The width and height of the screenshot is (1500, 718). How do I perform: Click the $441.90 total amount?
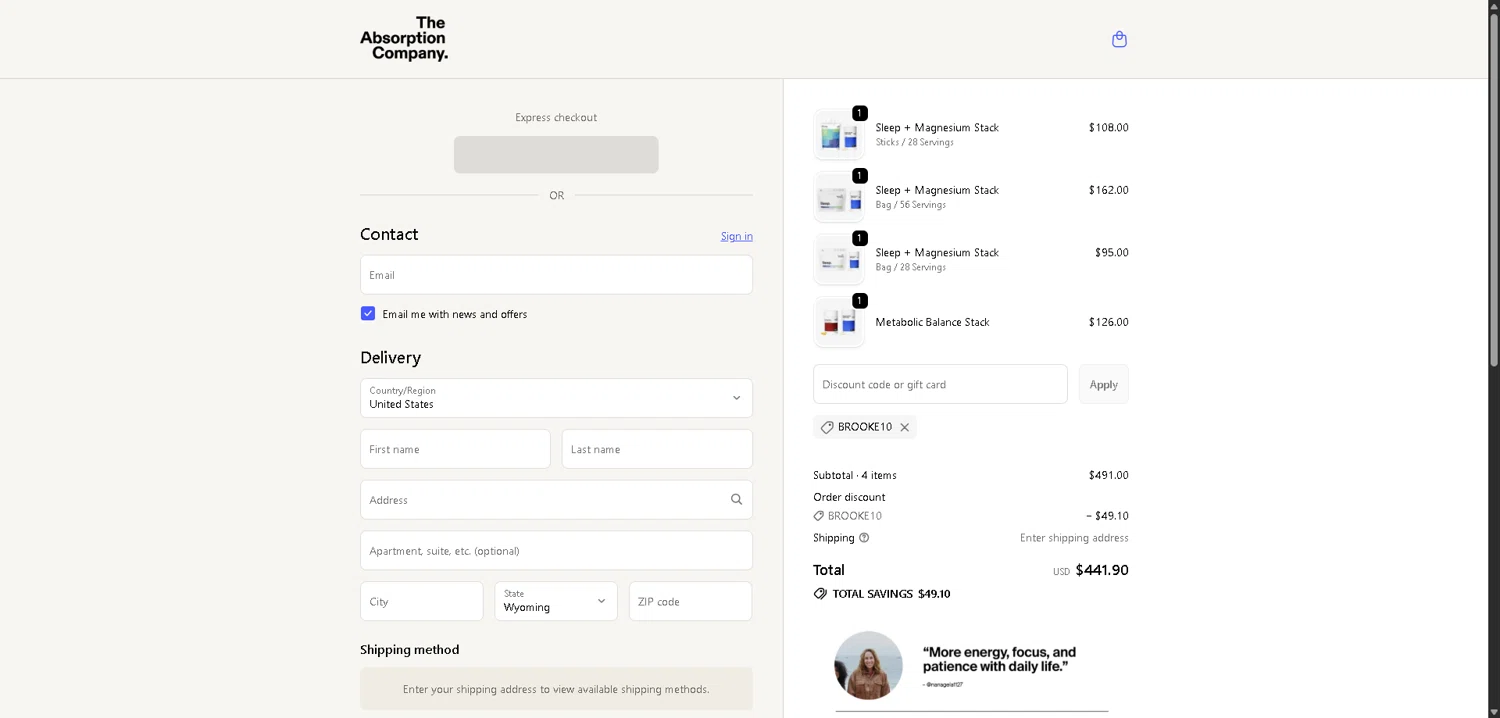[x=1102, y=570]
